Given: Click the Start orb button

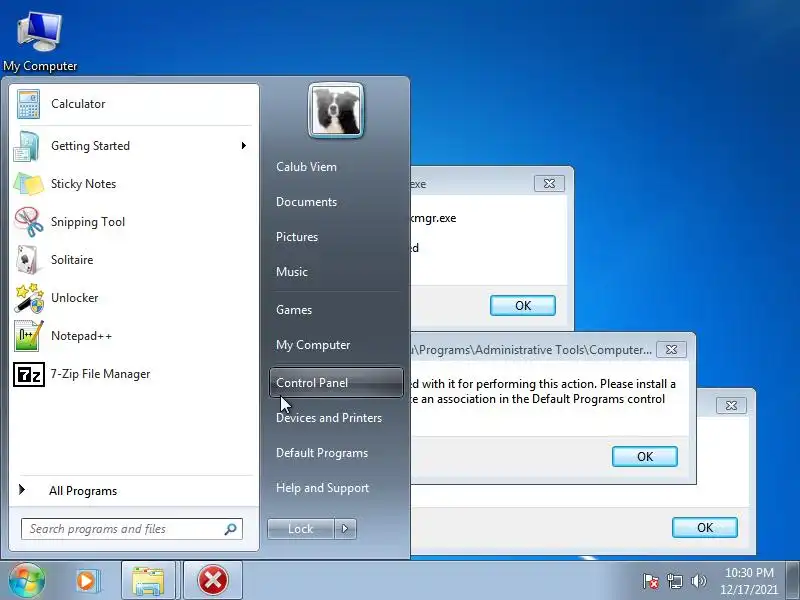Looking at the screenshot, I should [27, 580].
